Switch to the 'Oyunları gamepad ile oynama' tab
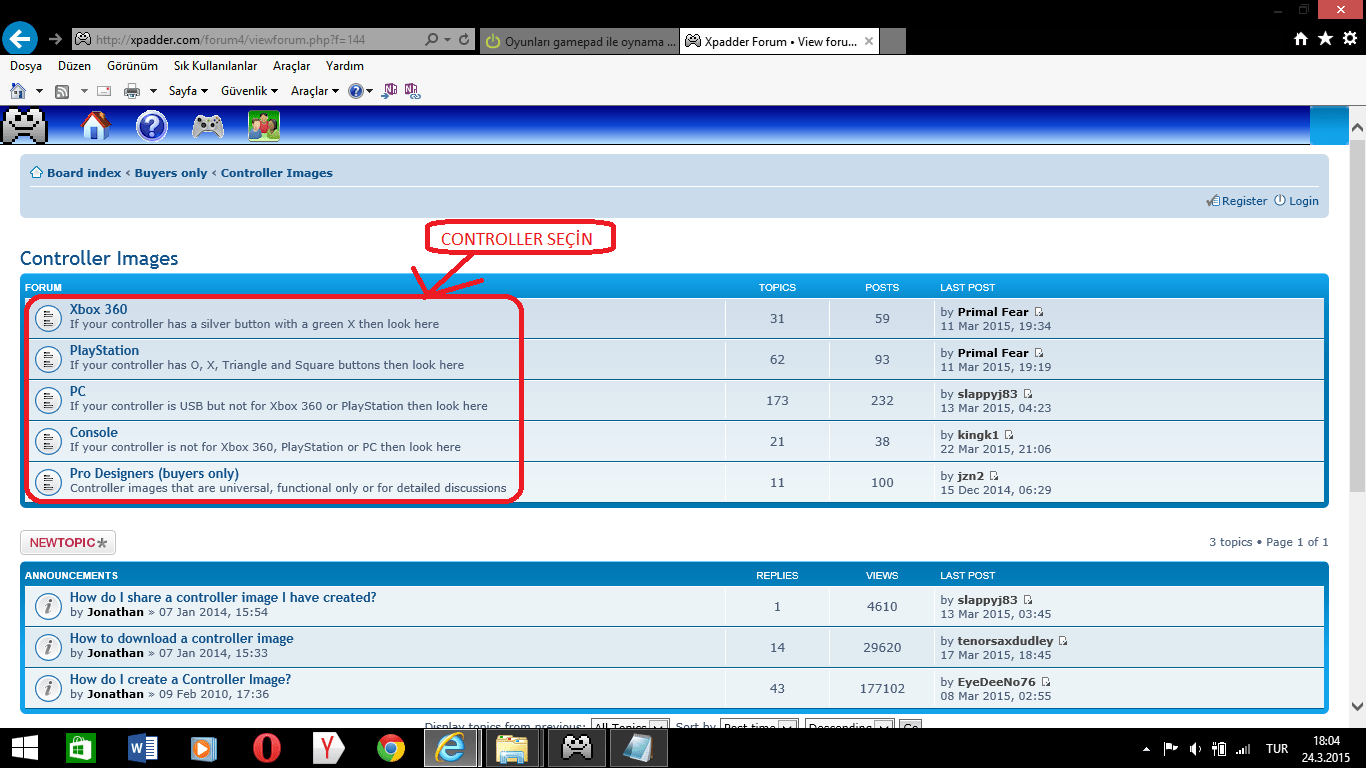The image size is (1366, 768). pos(579,41)
